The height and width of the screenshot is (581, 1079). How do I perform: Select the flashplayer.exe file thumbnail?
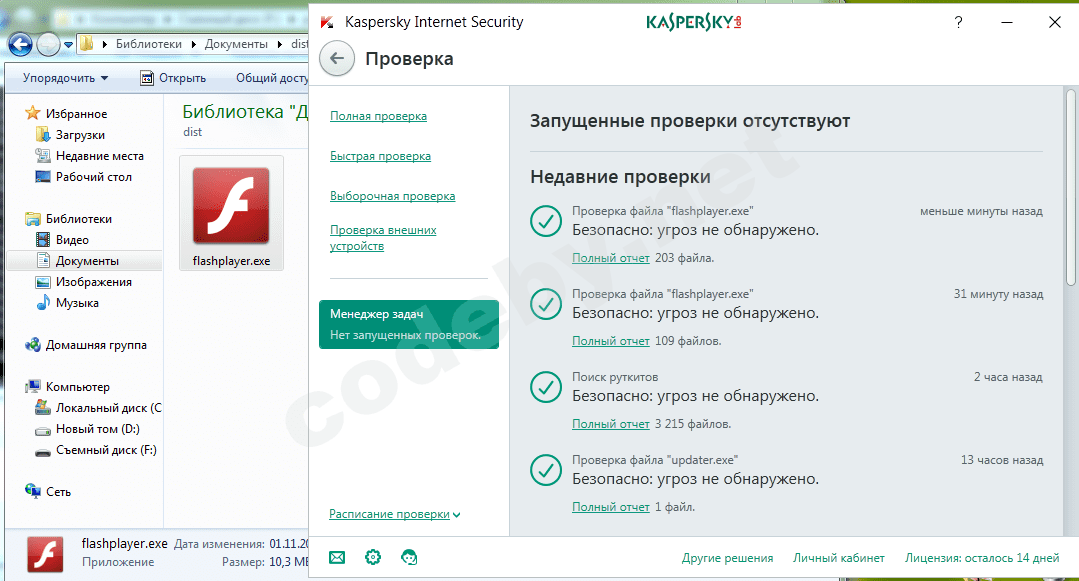coord(231,206)
